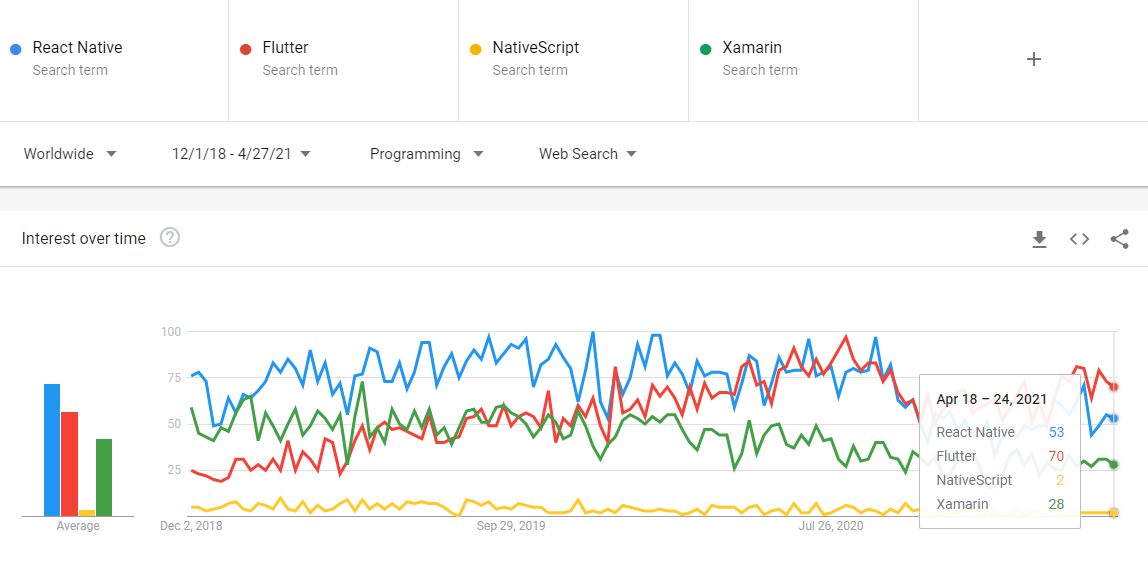Expand the Programming category dropdown
The image size is (1148, 561).
(427, 154)
